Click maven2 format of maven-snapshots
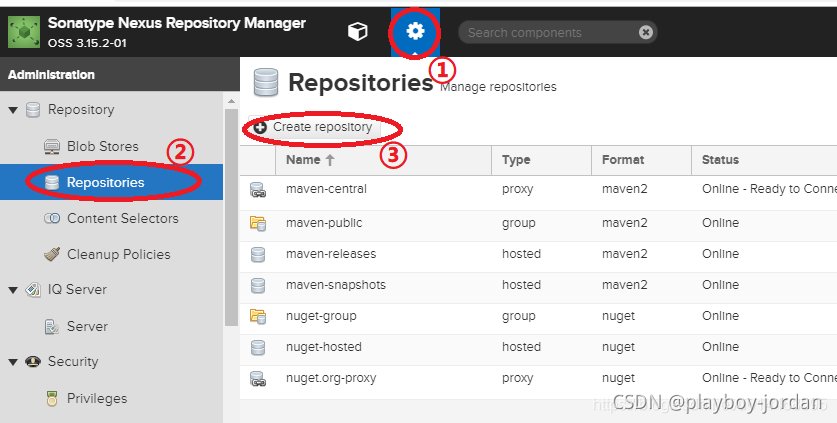Viewport: 837px width, 423px height. [x=625, y=285]
